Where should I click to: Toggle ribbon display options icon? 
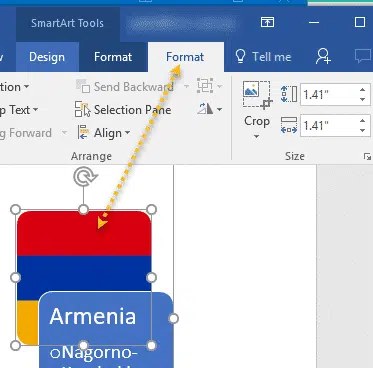tap(267, 22)
